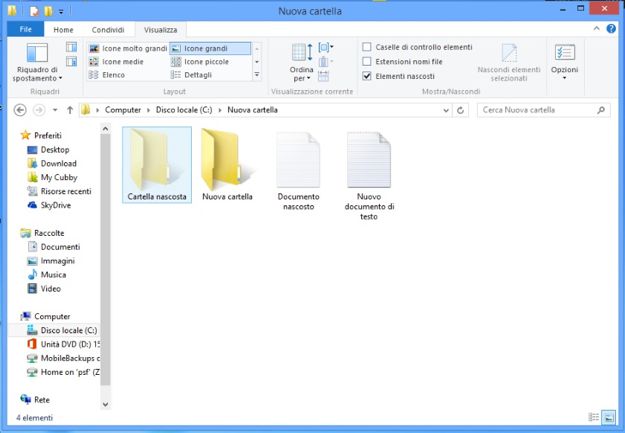Switch to large icons view in status bar
Image resolution: width=625 pixels, height=433 pixels.
point(608,417)
